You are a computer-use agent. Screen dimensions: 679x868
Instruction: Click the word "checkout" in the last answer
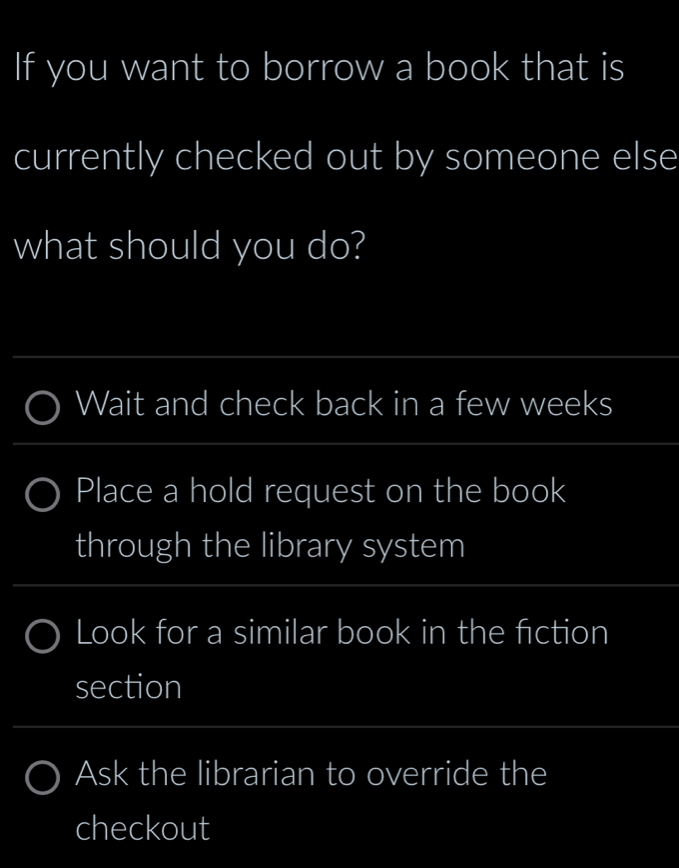(143, 828)
